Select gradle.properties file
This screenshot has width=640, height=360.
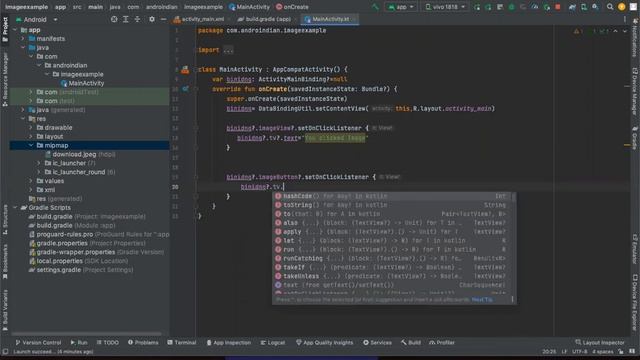(x=87, y=243)
